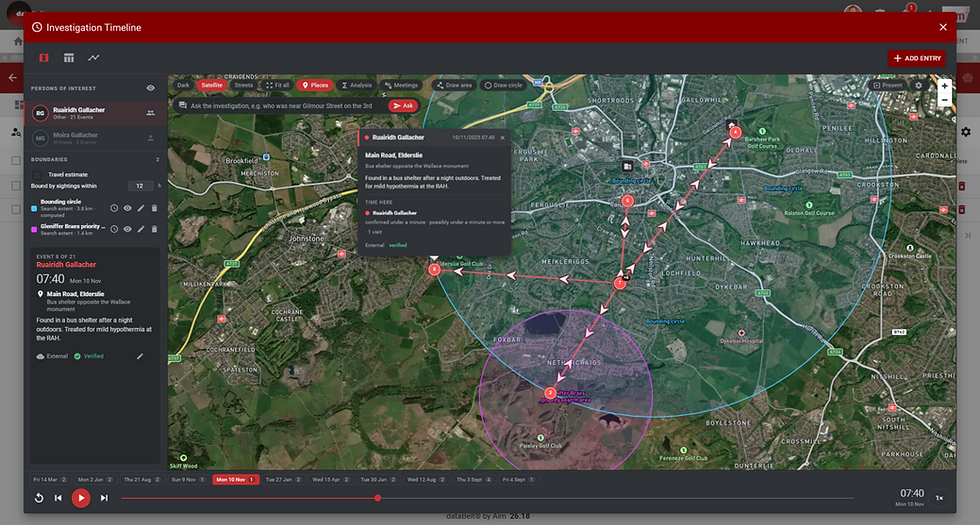Click group icon beside Ruairidh Gallacher
The image size is (980, 525).
[x=151, y=113]
